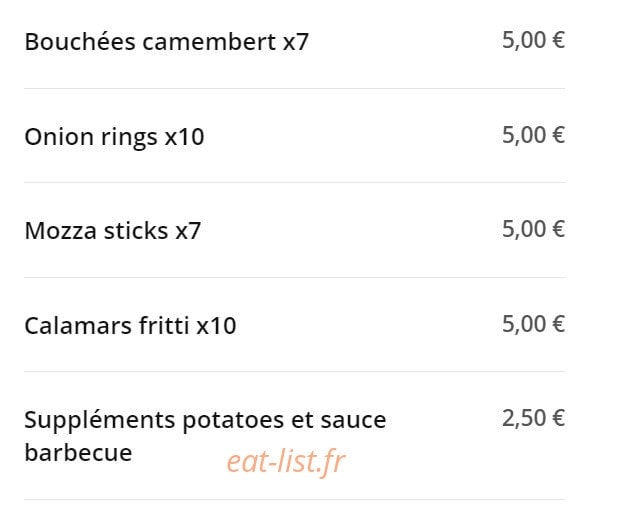The height and width of the screenshot is (514, 631).
Task: Click the word camembert in first item
Action: click(x=209, y=41)
